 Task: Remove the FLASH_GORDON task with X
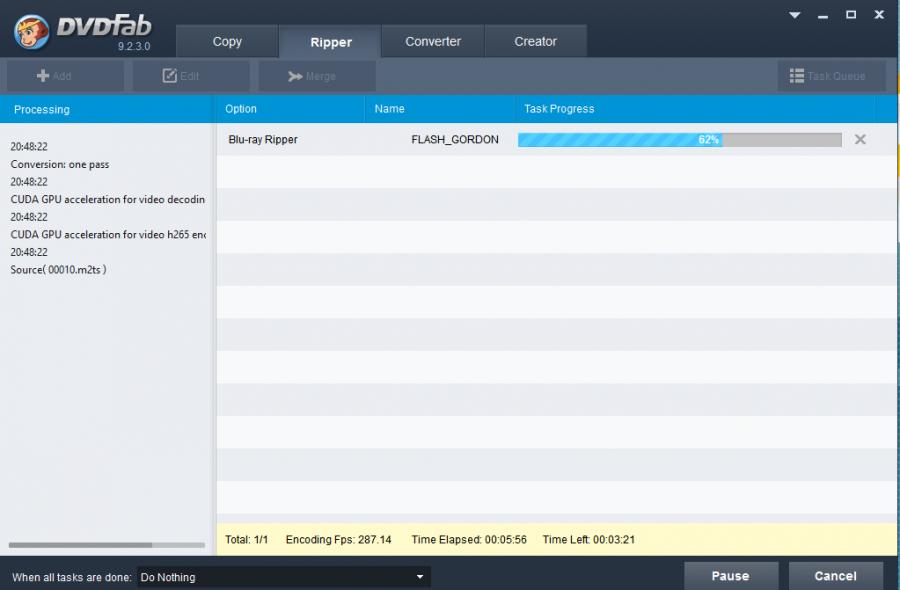[x=860, y=139]
